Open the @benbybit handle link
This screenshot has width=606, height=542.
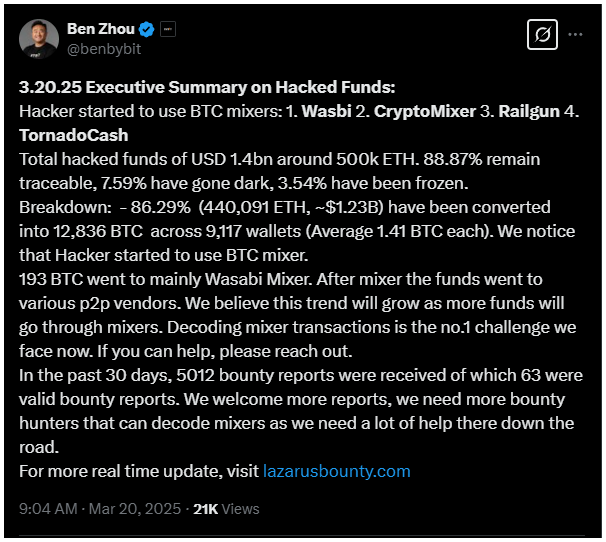(104, 49)
